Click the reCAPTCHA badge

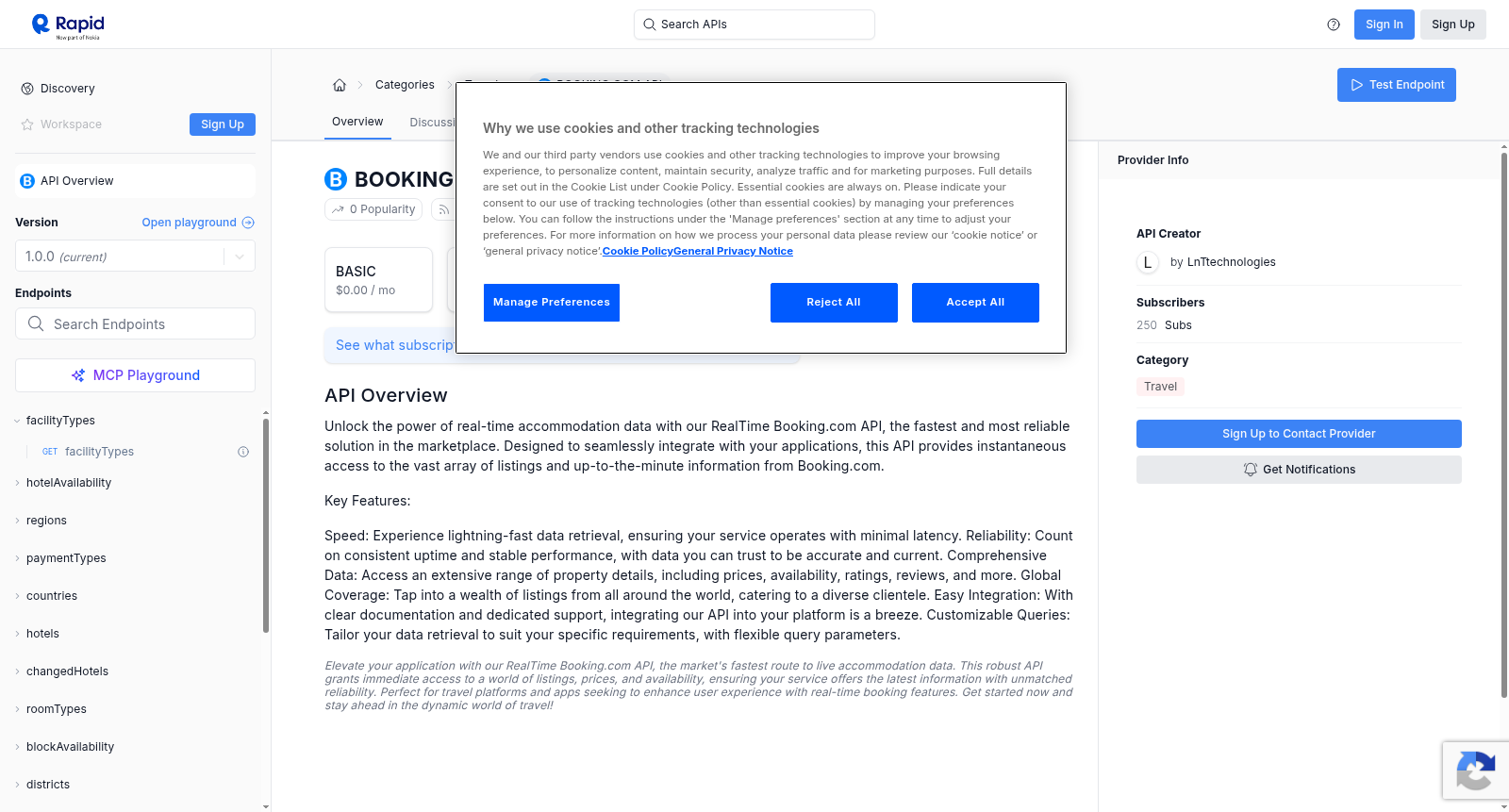pyautogui.click(x=1476, y=771)
